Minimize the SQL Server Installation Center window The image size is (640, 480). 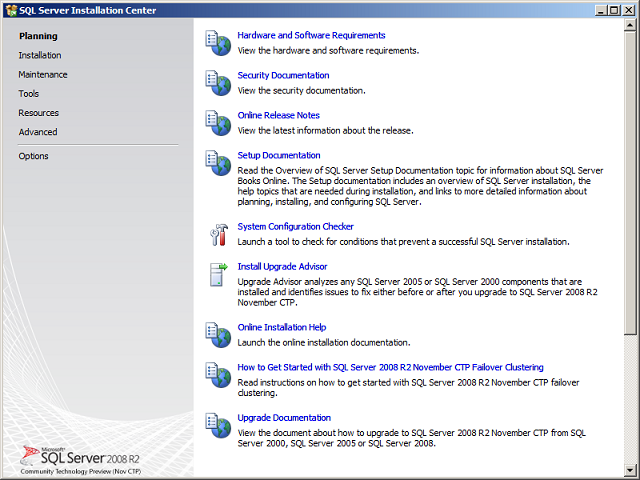coord(600,10)
